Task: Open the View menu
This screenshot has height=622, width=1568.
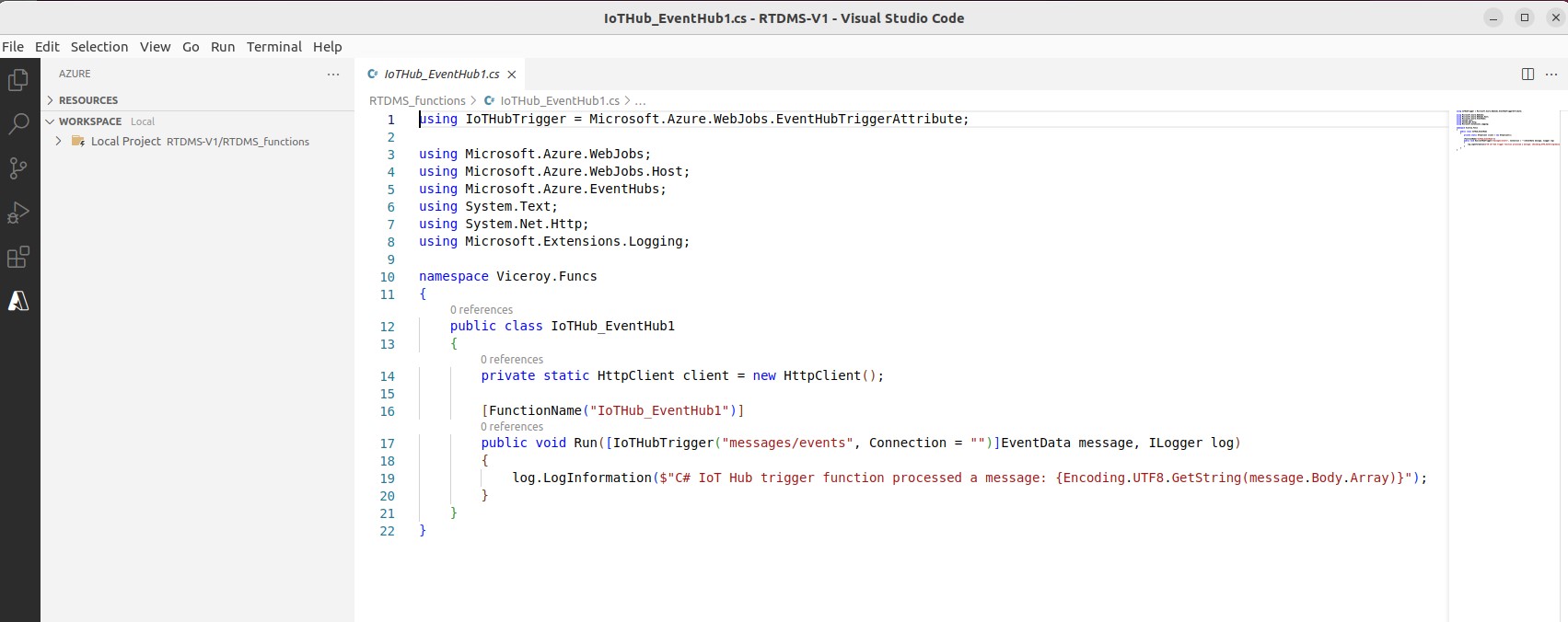Action: click(155, 47)
